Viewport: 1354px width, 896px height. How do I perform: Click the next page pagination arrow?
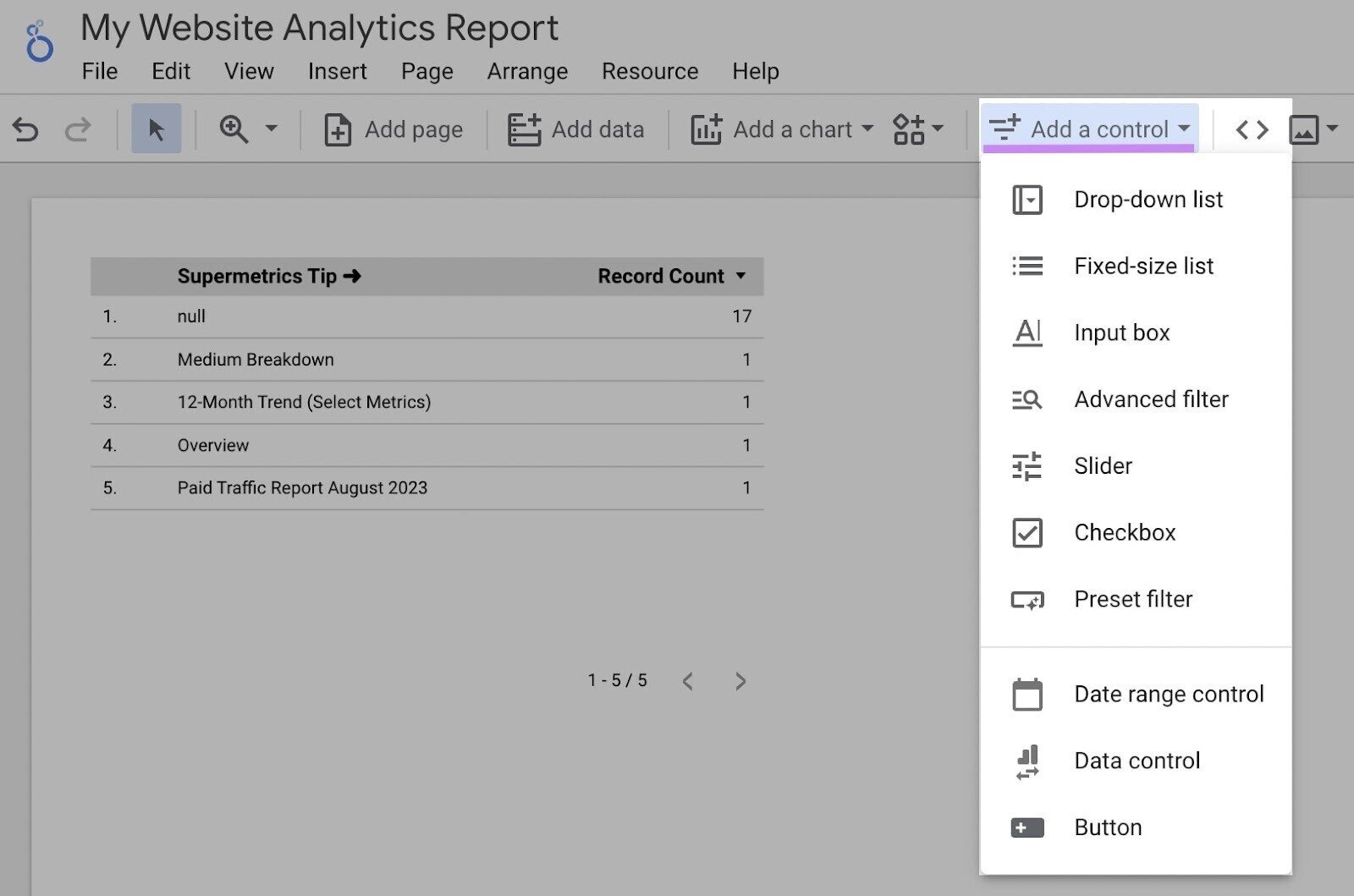point(740,680)
